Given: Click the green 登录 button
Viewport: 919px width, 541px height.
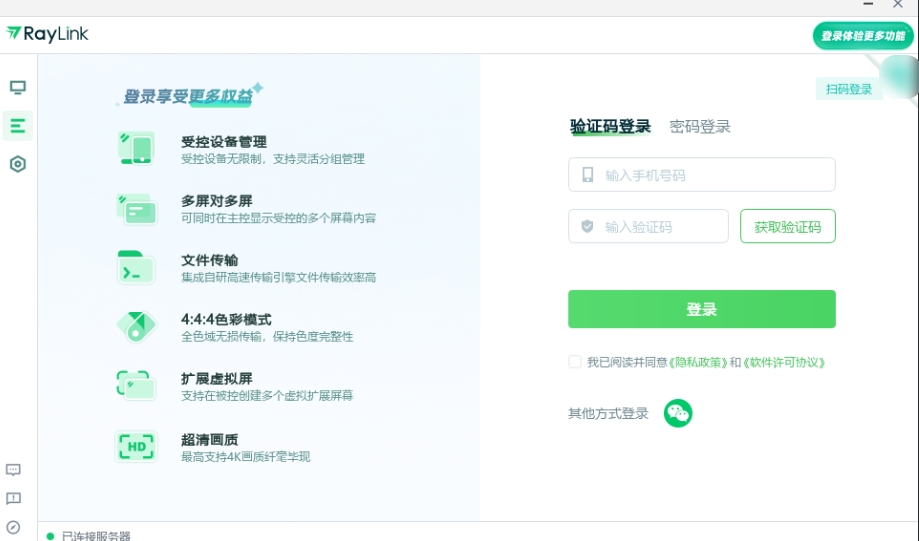Looking at the screenshot, I should 702,309.
